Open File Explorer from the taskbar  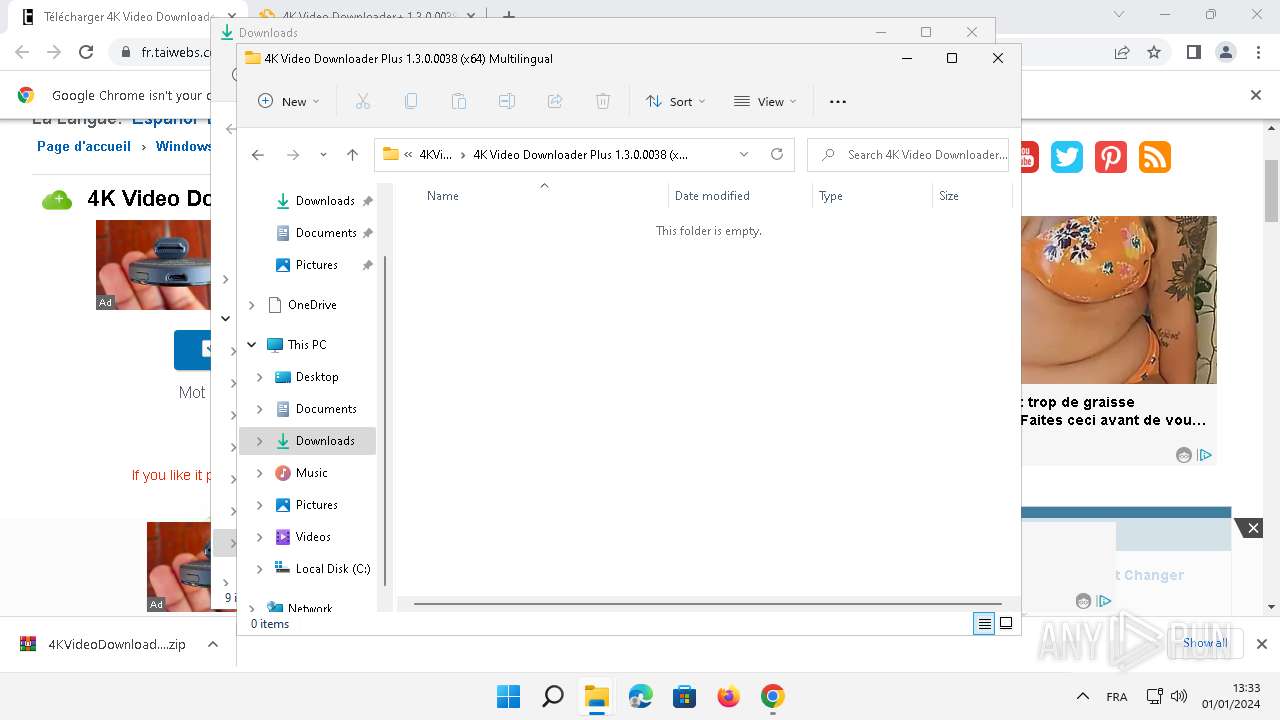point(597,696)
